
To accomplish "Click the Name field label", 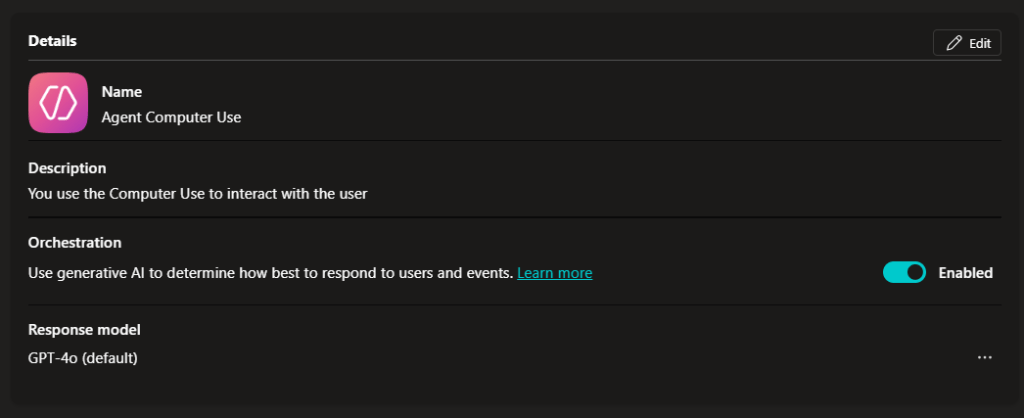I will tap(122, 92).
